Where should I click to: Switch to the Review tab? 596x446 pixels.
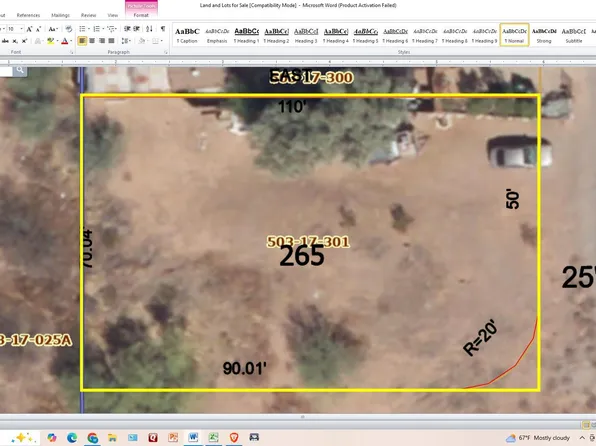tap(88, 15)
